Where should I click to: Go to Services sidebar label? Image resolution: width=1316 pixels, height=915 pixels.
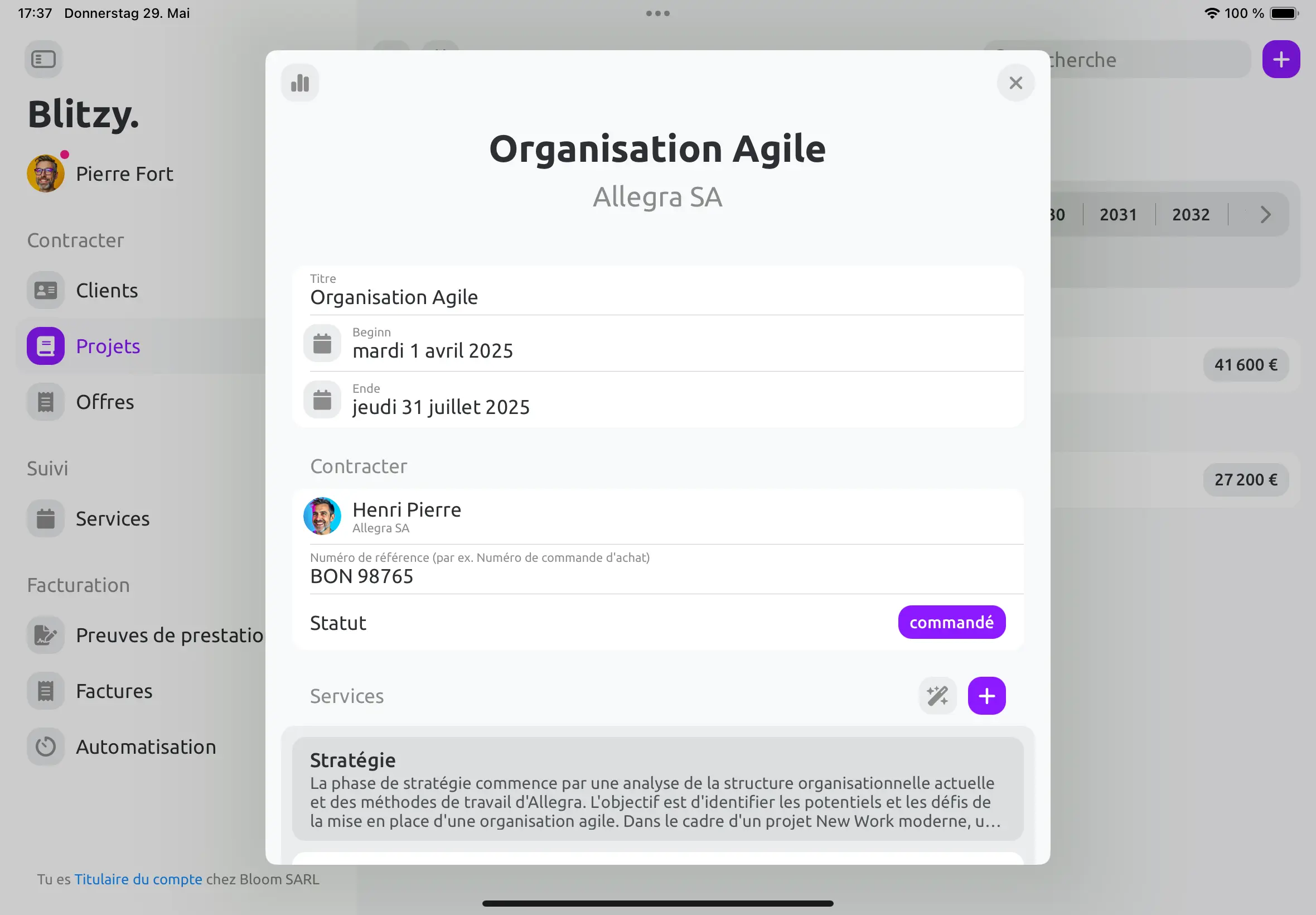click(113, 518)
